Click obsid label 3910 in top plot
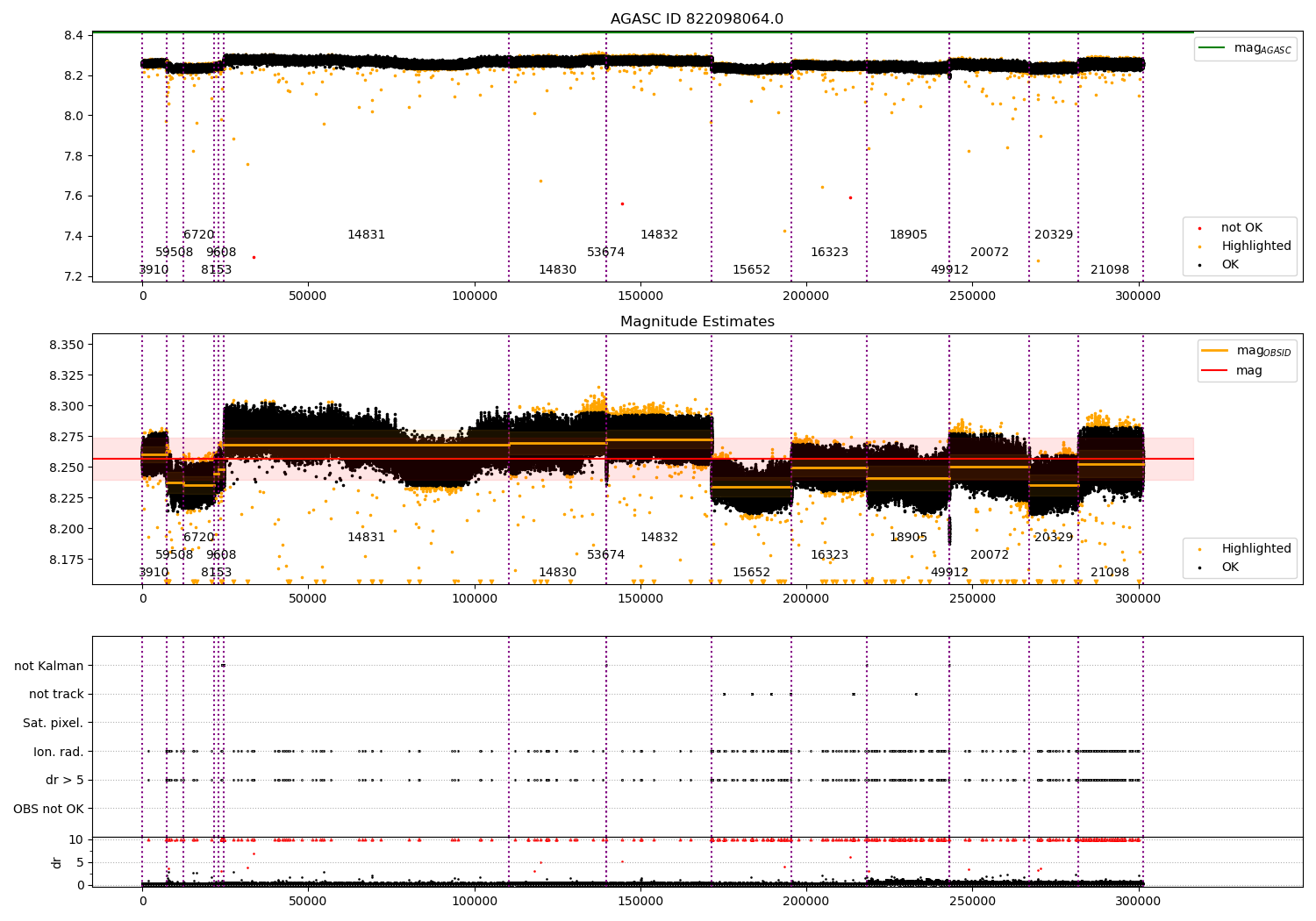The height and width of the screenshot is (921, 1316). [154, 270]
